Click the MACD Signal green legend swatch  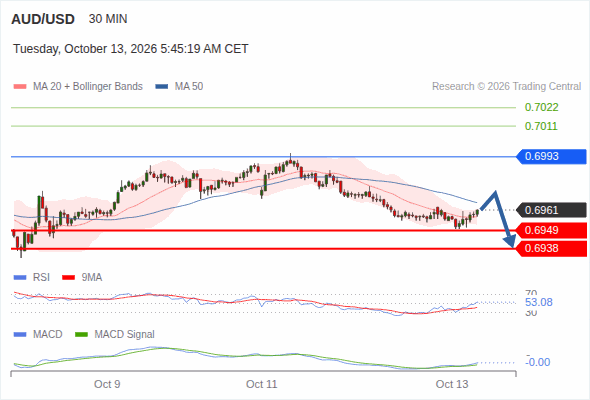81,334
